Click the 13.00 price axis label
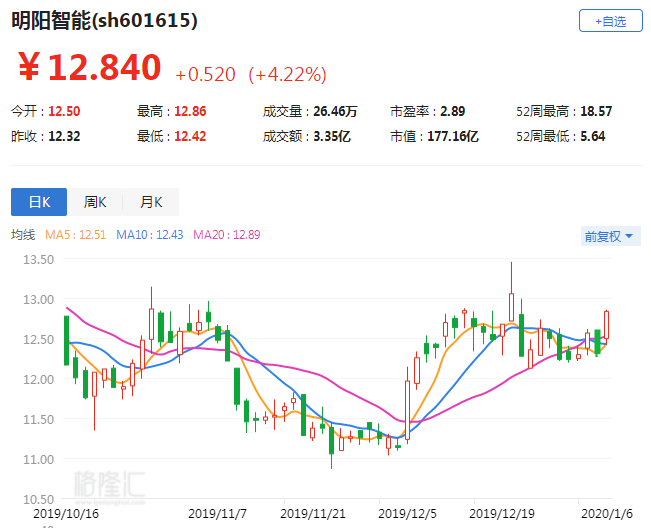The width and height of the screenshot is (651, 528). coord(39,300)
